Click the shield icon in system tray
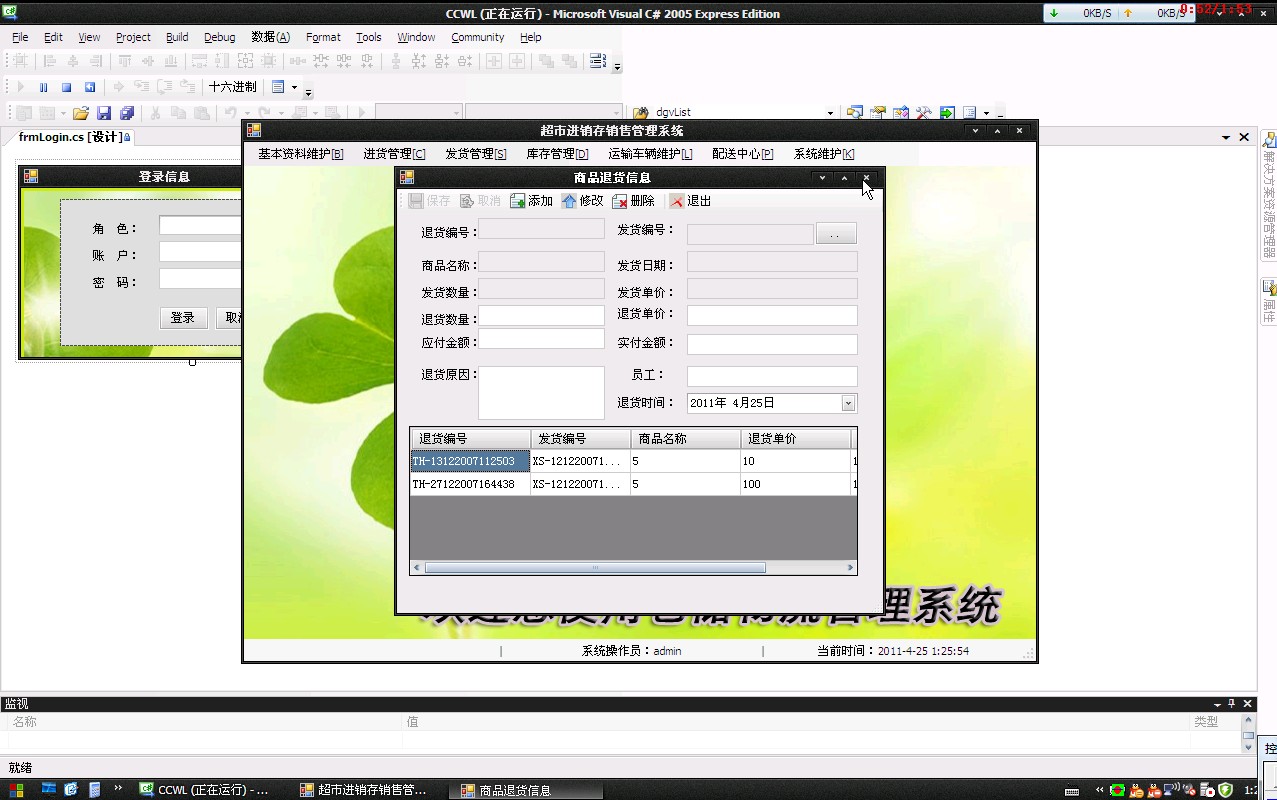The image size is (1277, 800). click(1225, 790)
